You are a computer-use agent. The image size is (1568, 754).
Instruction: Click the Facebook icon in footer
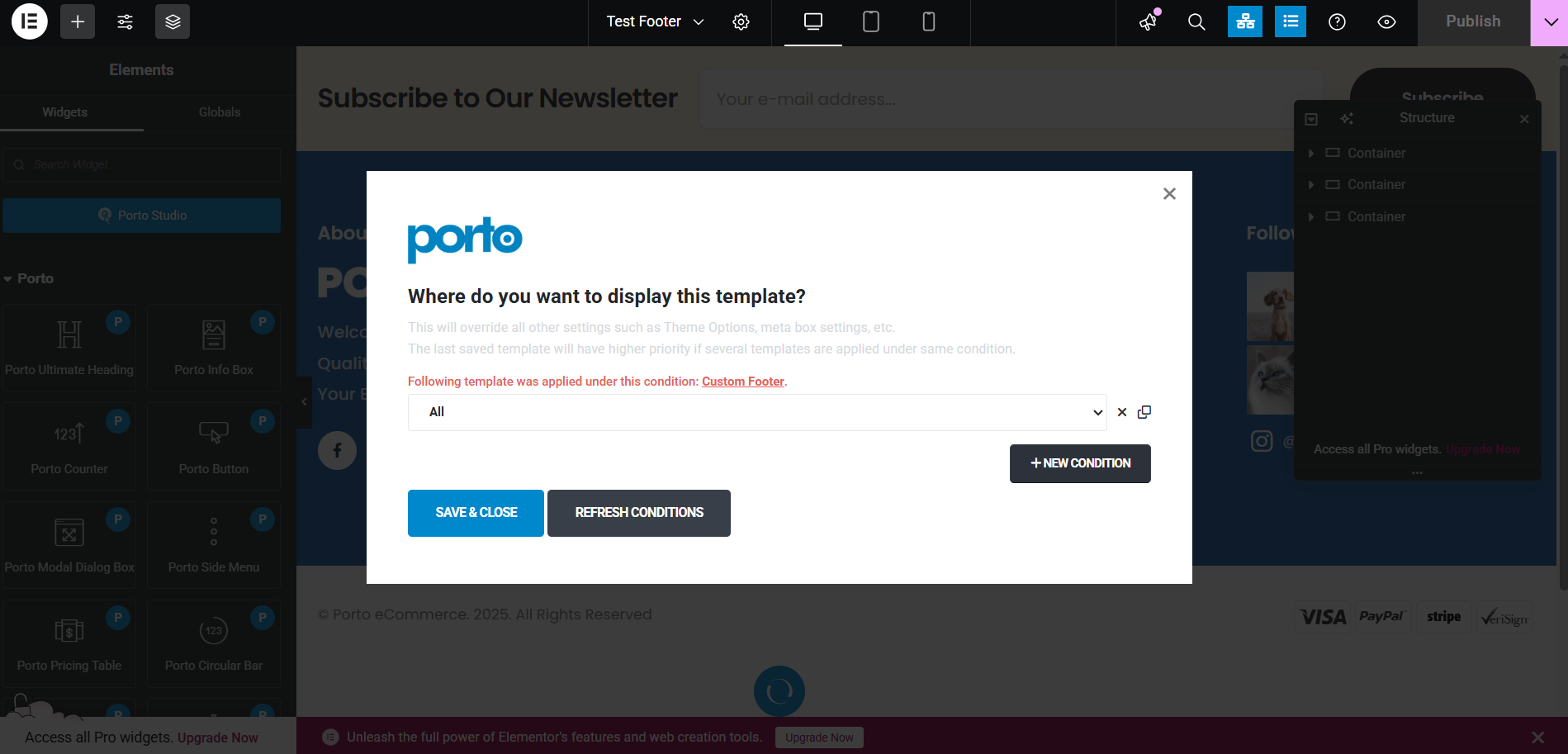pos(337,451)
